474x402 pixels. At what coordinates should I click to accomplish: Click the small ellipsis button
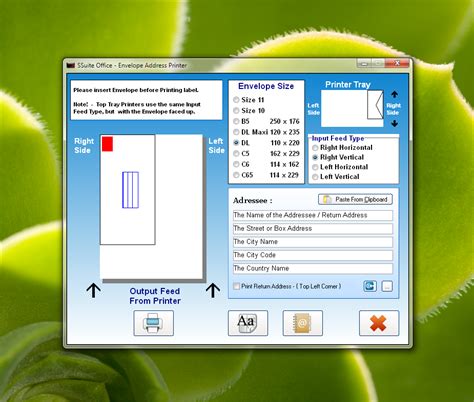coord(387,286)
